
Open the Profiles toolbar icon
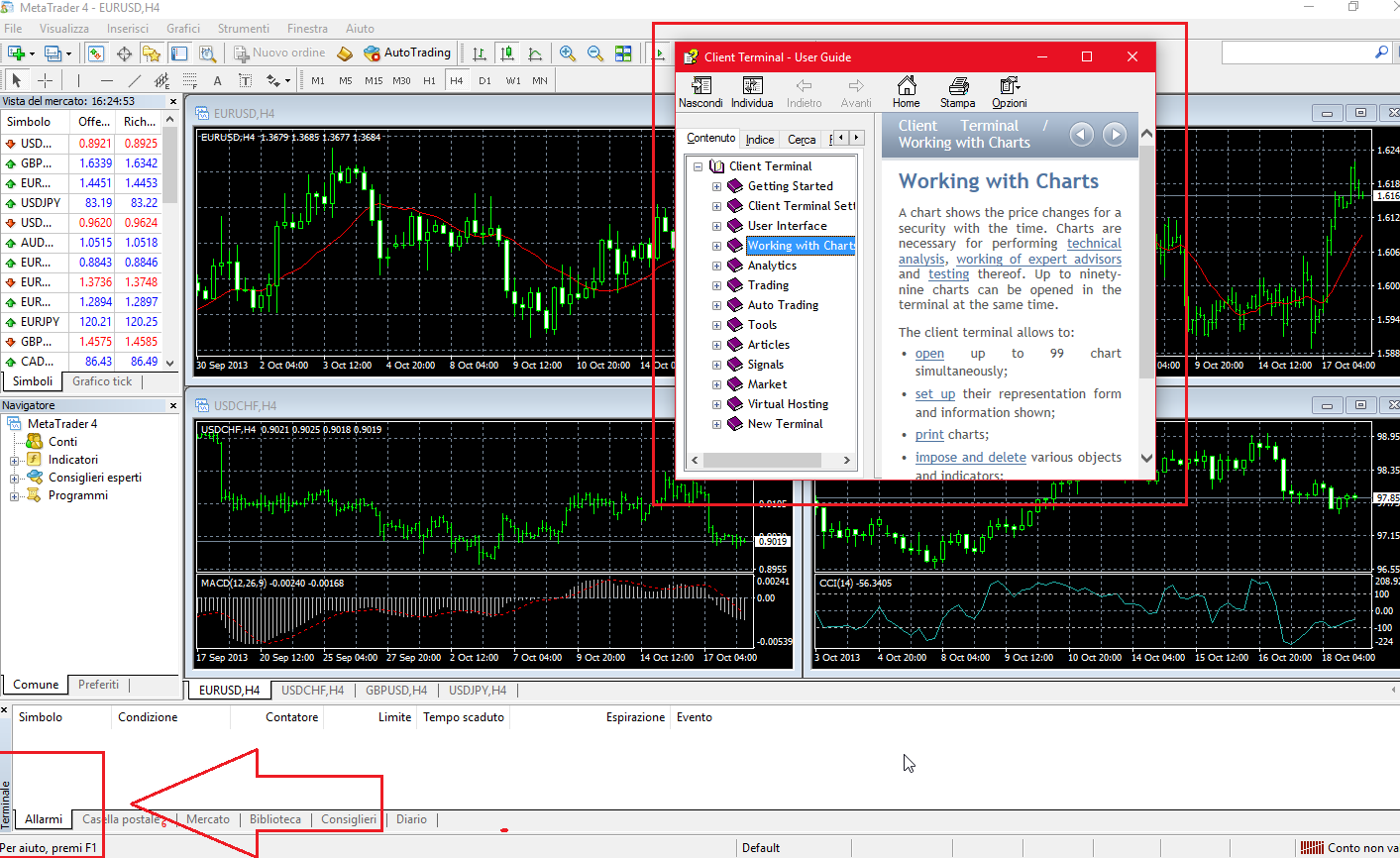coord(54,54)
